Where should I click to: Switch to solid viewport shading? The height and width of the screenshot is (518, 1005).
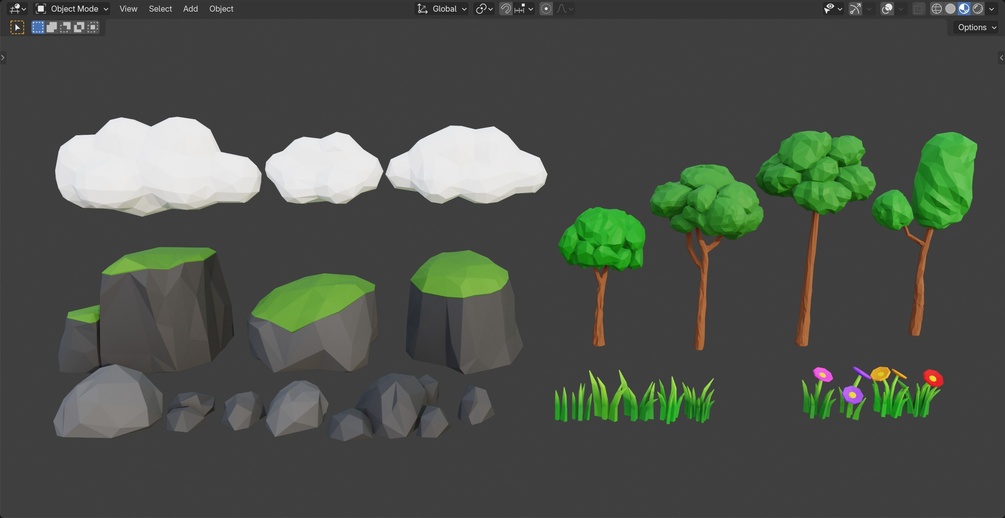point(950,9)
